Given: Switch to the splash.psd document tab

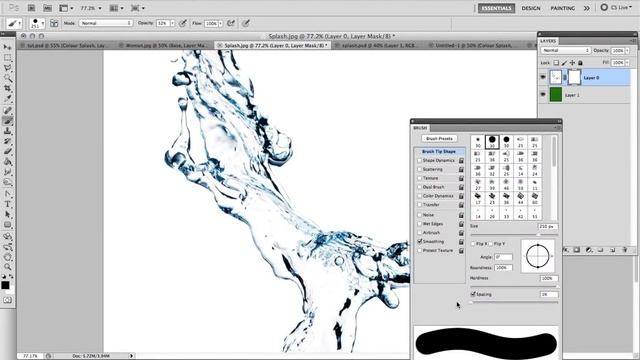Looking at the screenshot, I should (378, 46).
